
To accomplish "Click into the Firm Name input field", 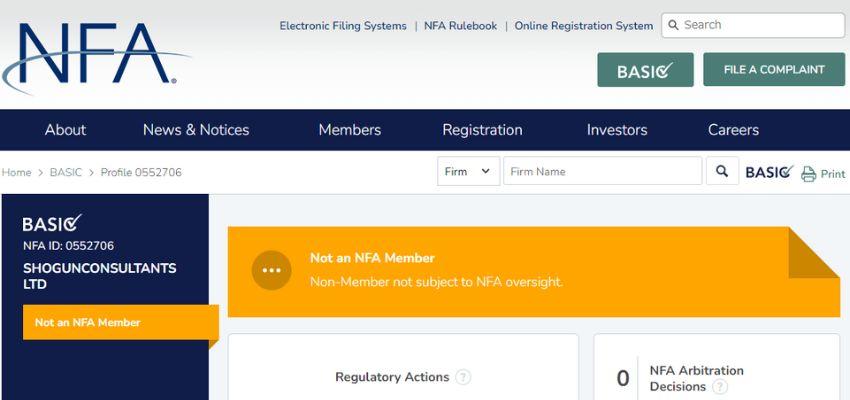I will 602,171.
